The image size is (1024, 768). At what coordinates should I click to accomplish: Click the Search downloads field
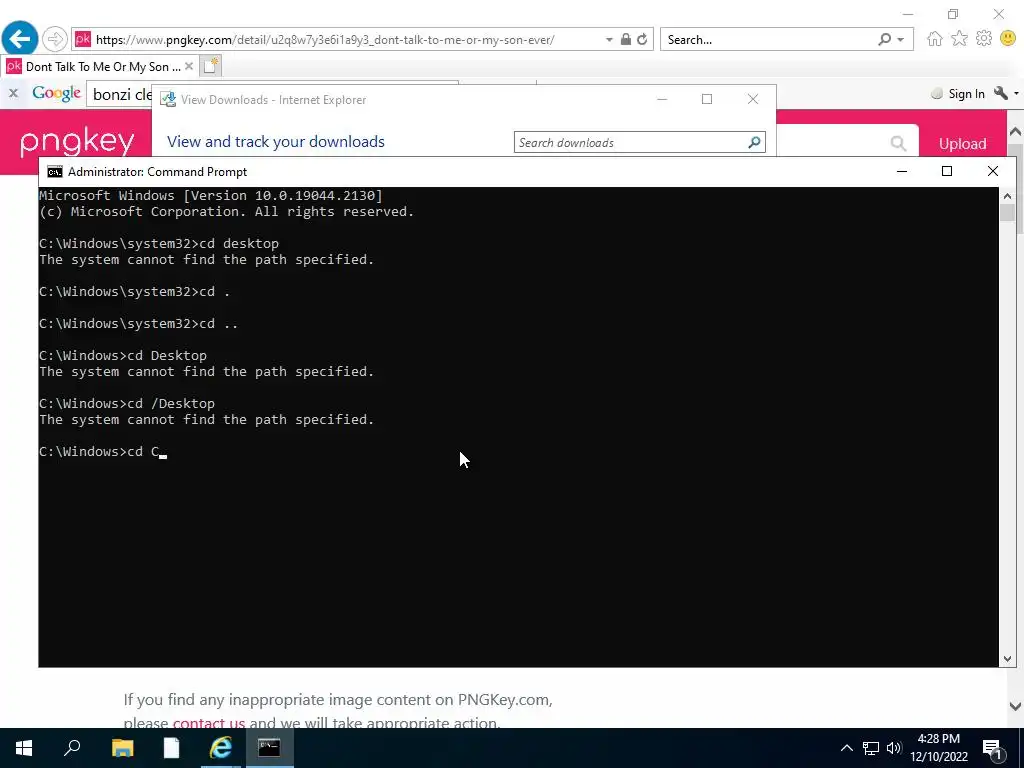pos(639,142)
